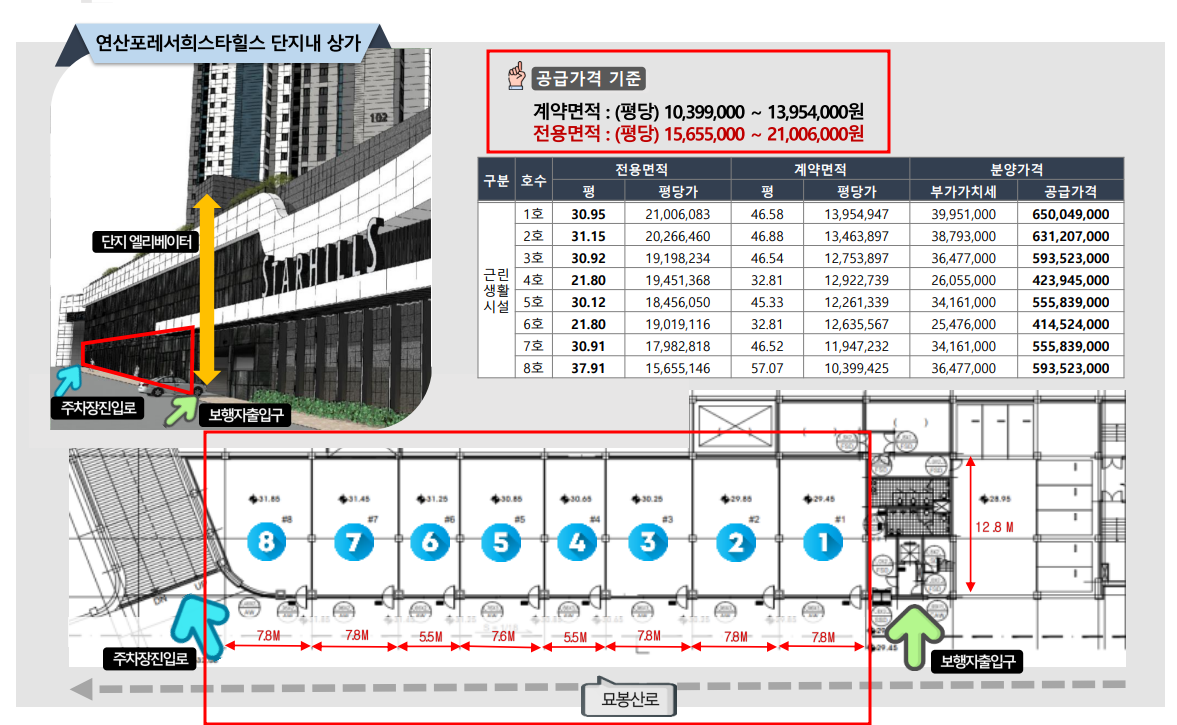Click the 15,655,146 per-pyeong price cell
This screenshot has width=1177, height=725.
pos(678,369)
